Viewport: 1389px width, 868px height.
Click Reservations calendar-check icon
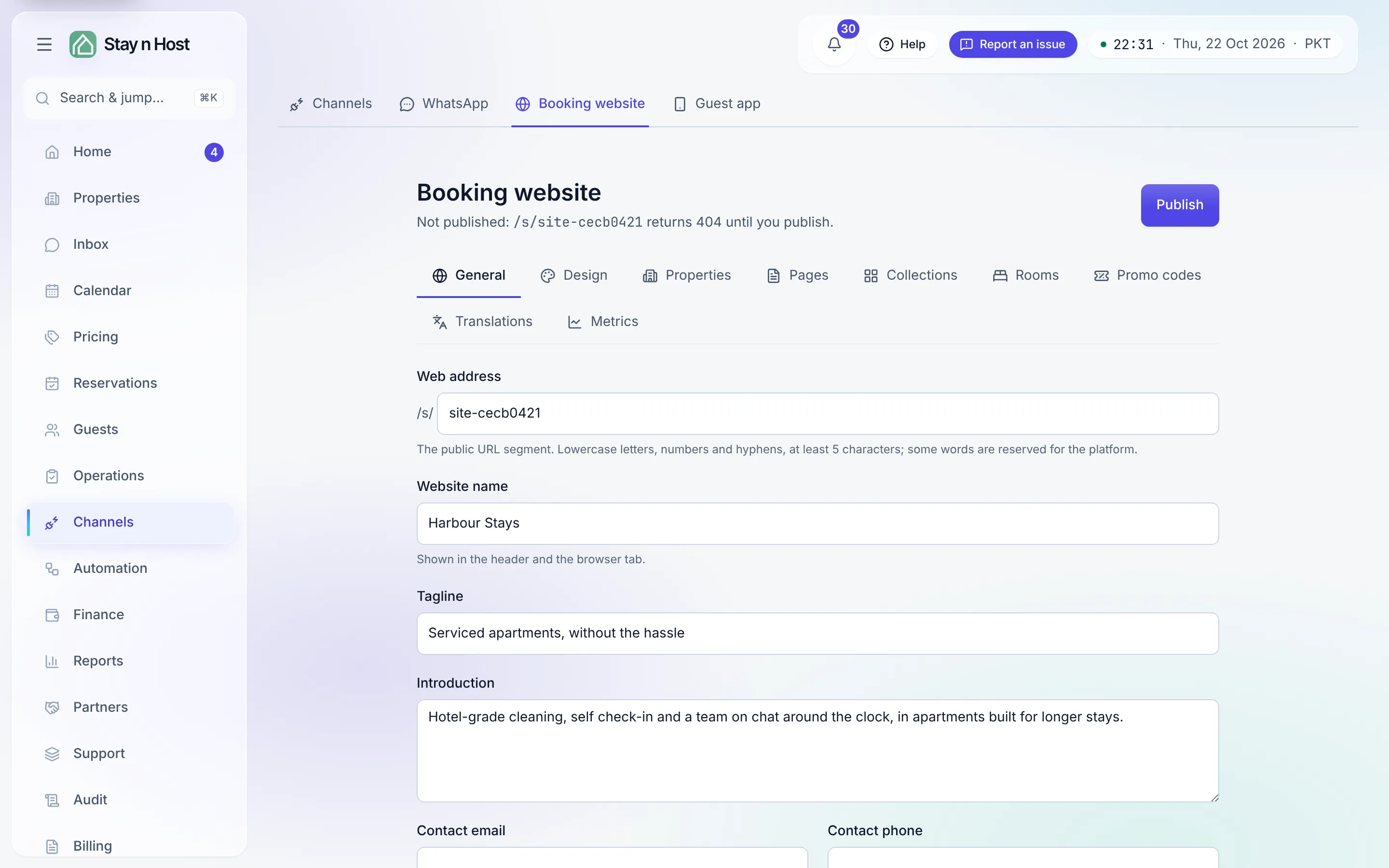52,383
